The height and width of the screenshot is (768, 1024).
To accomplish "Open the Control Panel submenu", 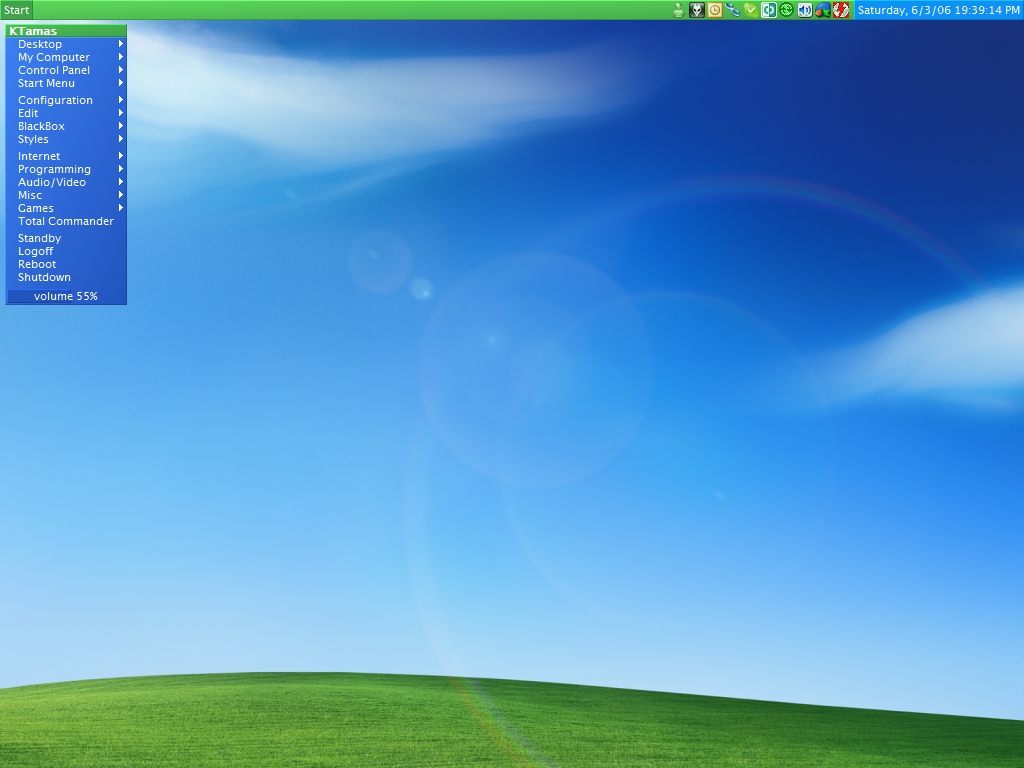I will pyautogui.click(x=66, y=71).
